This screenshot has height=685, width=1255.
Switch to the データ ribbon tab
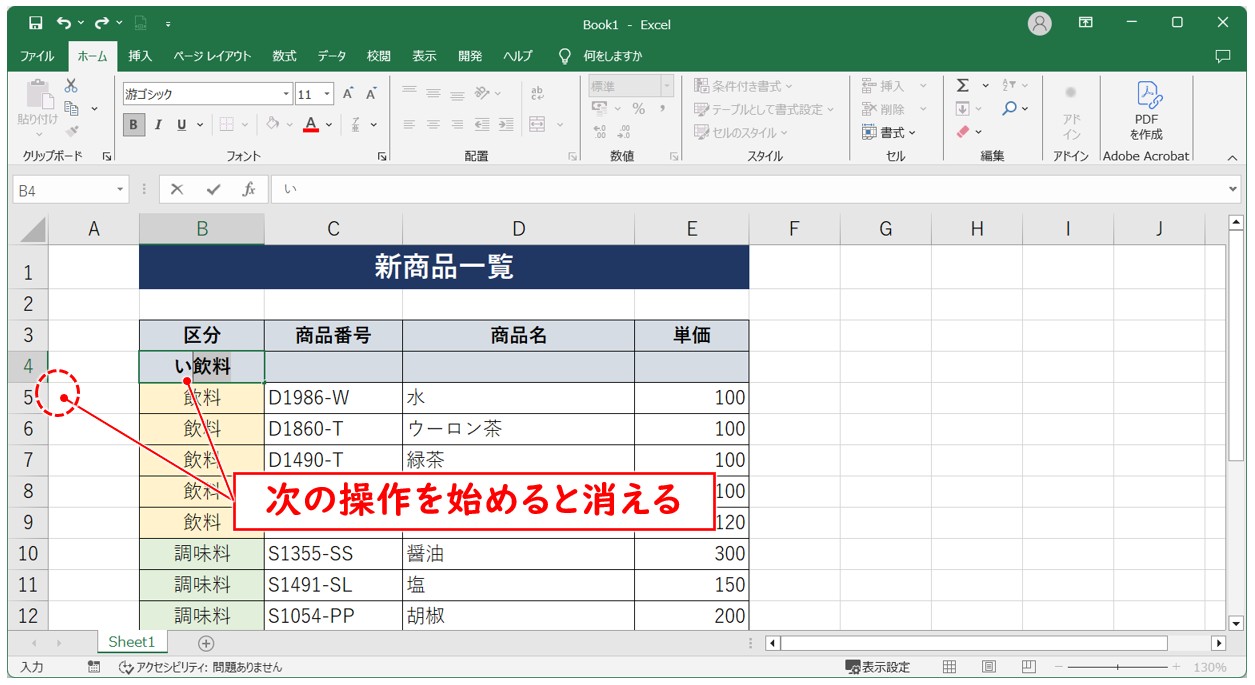point(330,56)
